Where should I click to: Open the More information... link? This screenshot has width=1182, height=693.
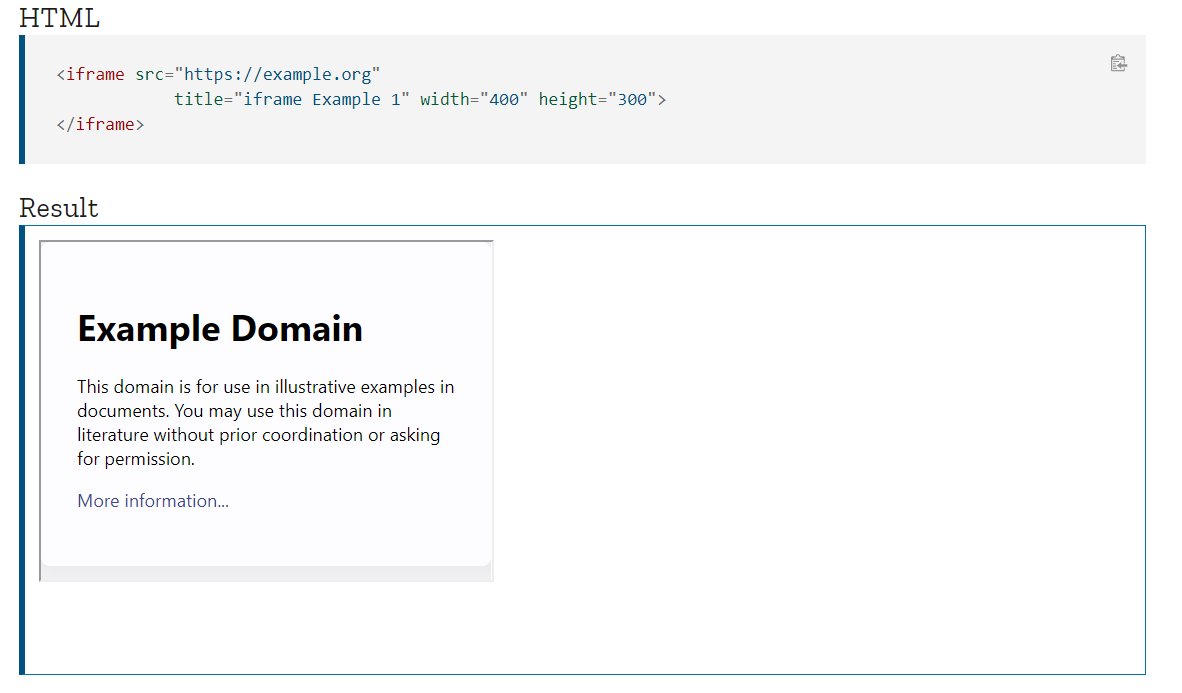153,501
